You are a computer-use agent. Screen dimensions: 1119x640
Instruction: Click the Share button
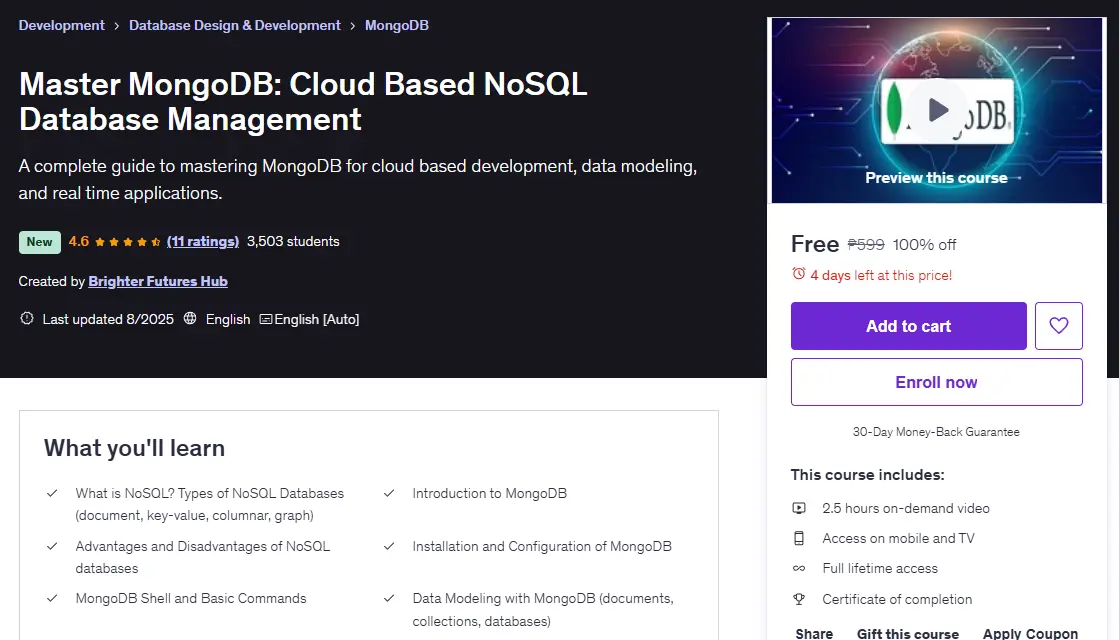(814, 633)
